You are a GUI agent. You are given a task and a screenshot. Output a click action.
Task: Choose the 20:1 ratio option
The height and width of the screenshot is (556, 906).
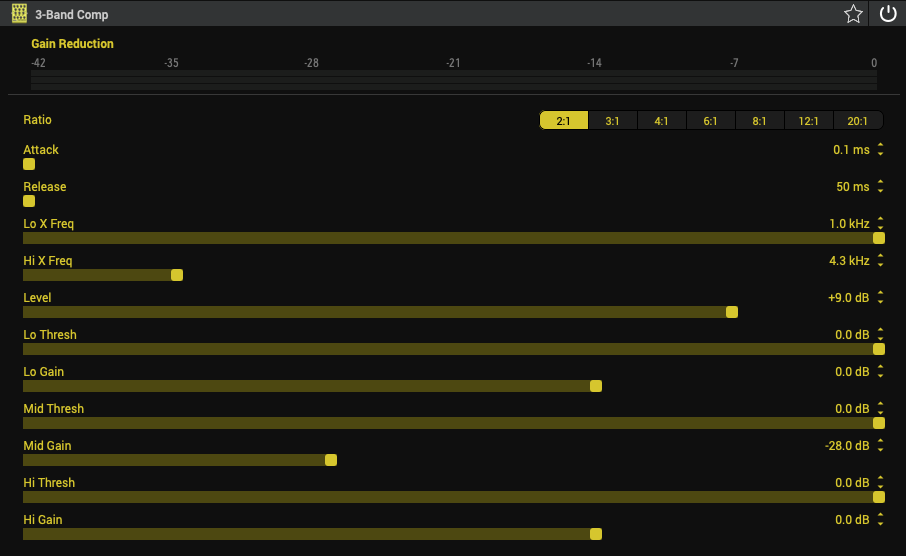tap(857, 121)
